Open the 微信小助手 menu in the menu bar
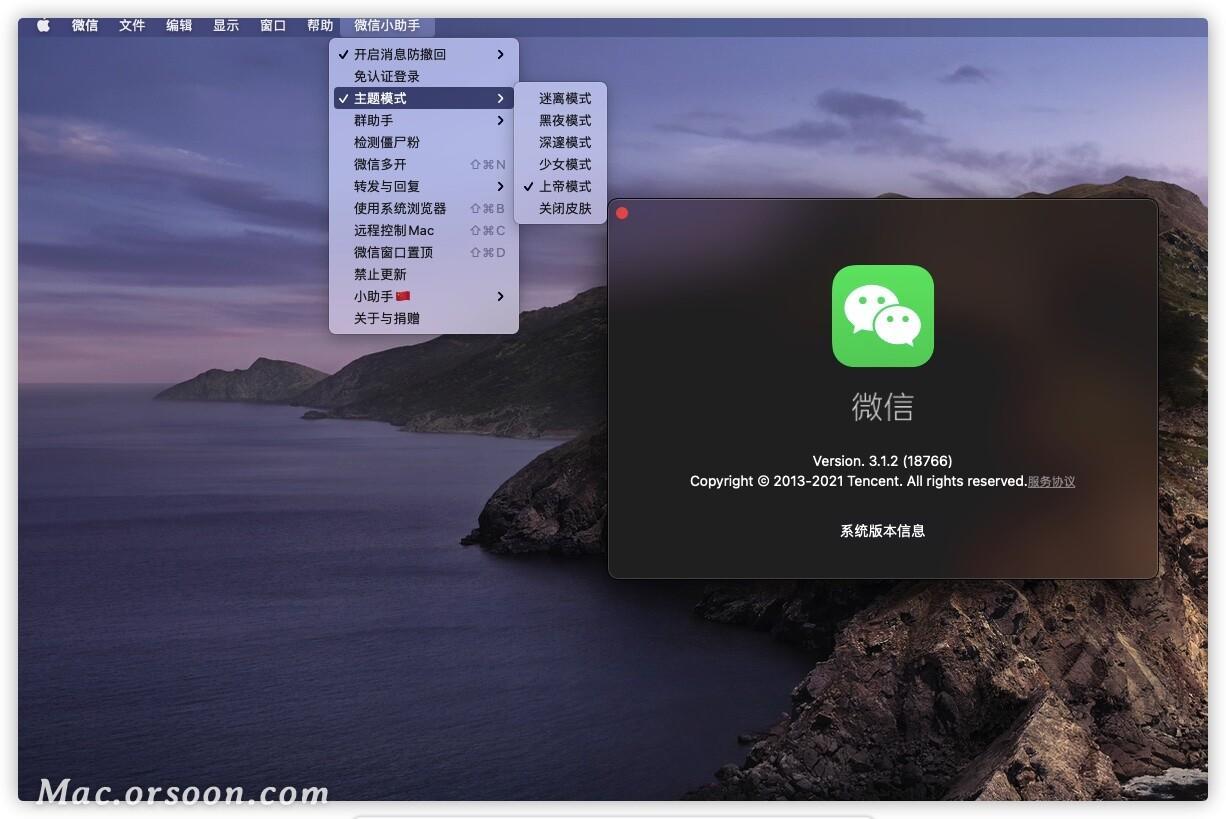1226x819 pixels. point(386,25)
